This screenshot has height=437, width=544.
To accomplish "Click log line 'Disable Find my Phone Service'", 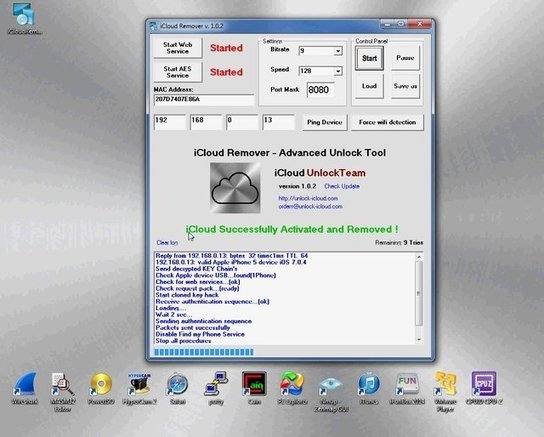I will point(200,334).
